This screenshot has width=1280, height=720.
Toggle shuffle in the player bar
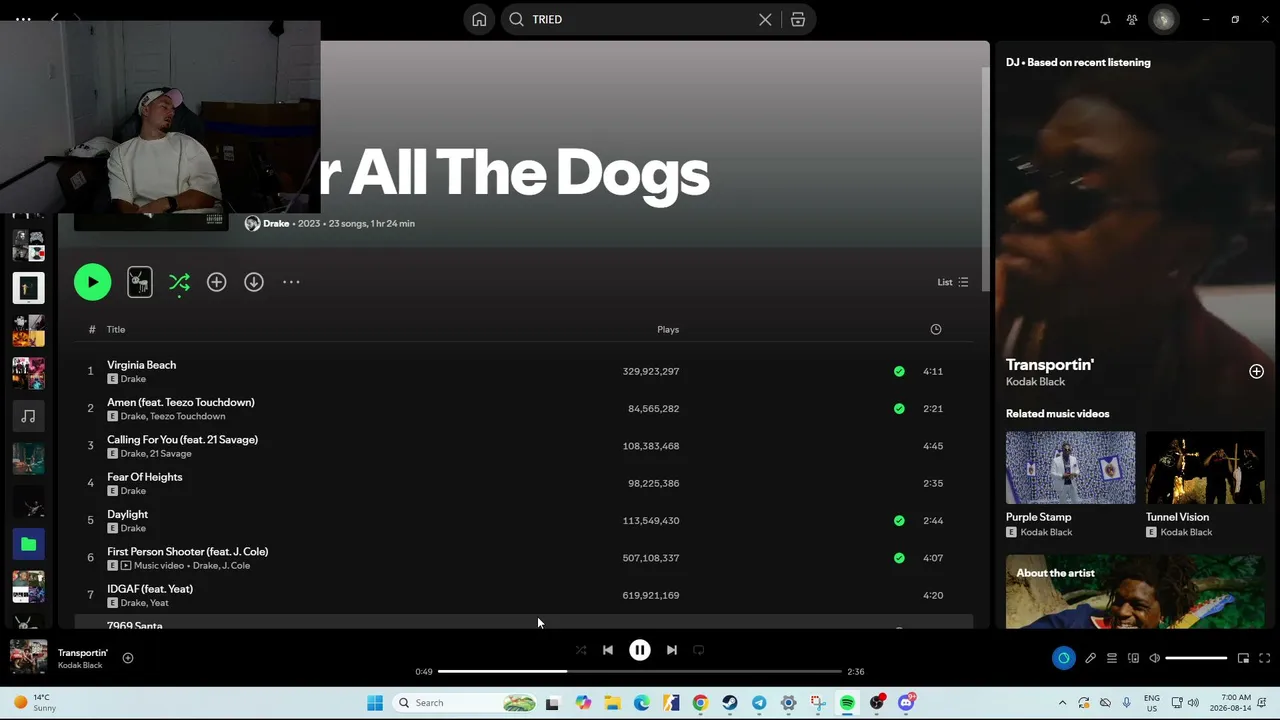click(581, 650)
